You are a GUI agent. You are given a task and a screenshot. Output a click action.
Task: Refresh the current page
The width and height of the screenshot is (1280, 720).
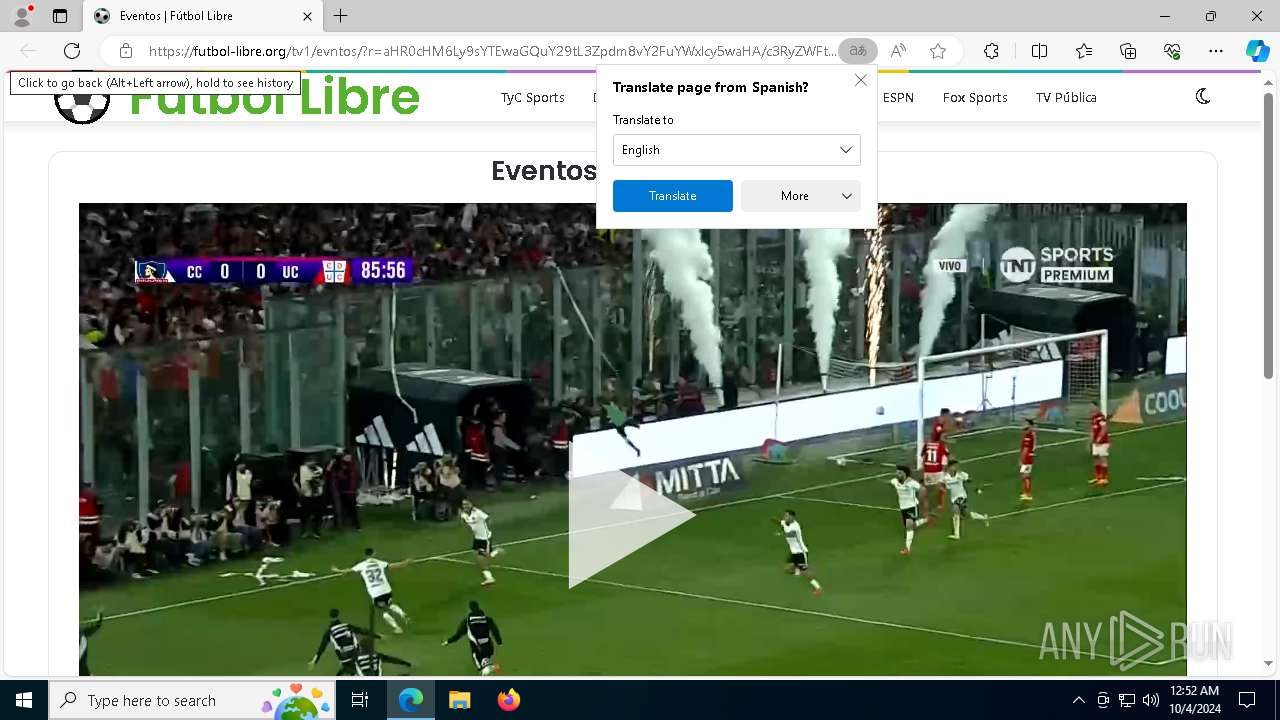[72, 51]
